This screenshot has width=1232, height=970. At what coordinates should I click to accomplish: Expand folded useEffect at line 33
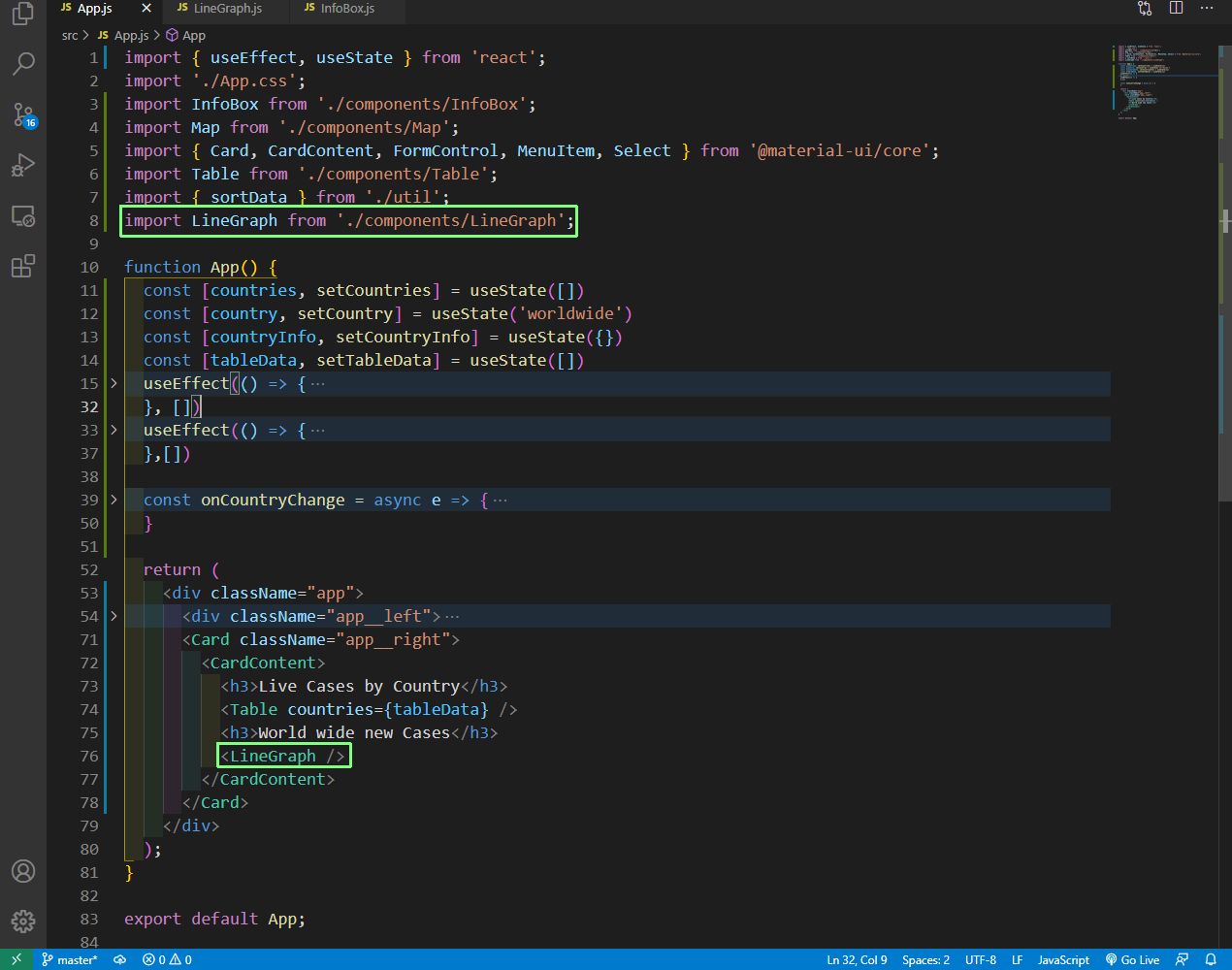point(113,430)
